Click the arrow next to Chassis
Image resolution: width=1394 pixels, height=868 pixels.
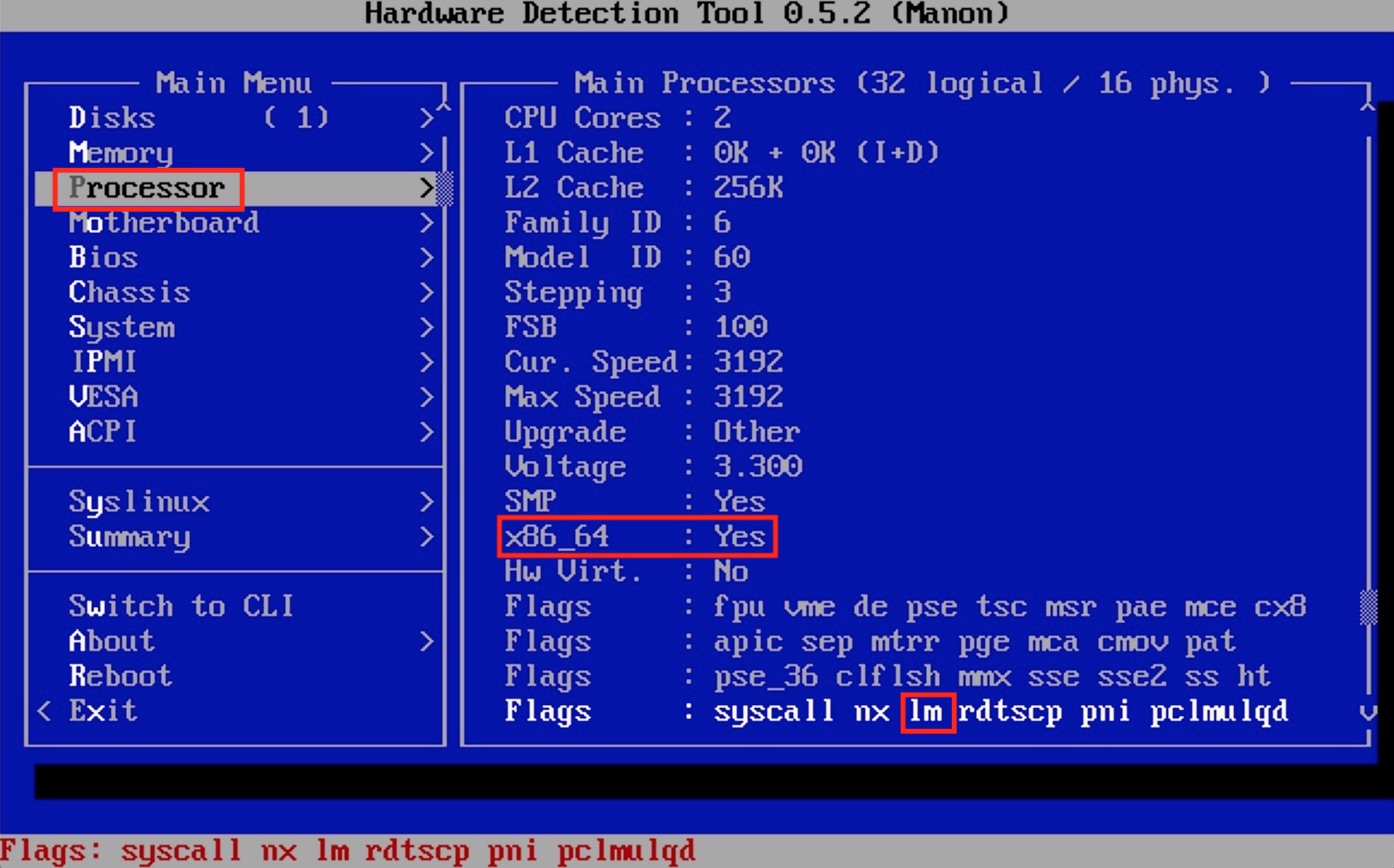click(x=427, y=293)
